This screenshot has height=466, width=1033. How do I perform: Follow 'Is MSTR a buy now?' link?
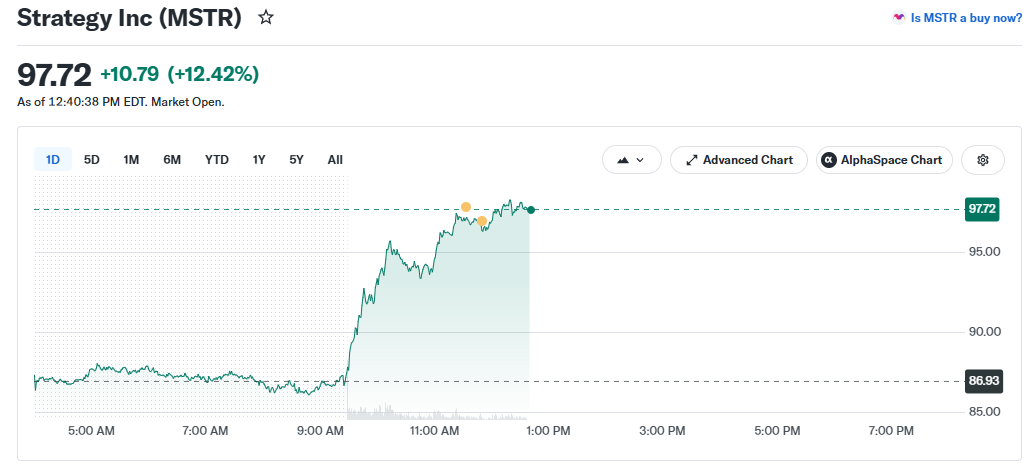point(966,18)
